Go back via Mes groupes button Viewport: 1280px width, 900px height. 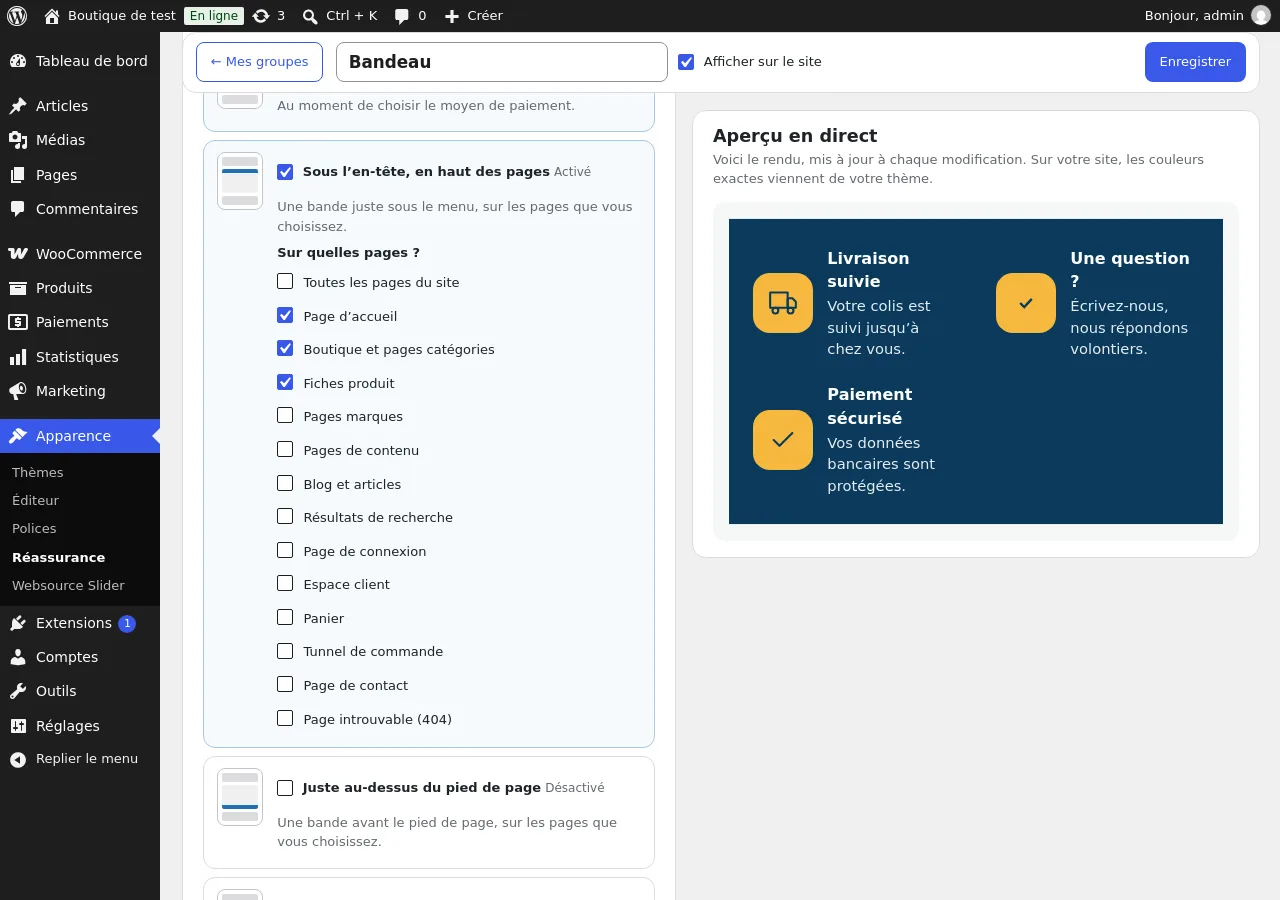259,62
